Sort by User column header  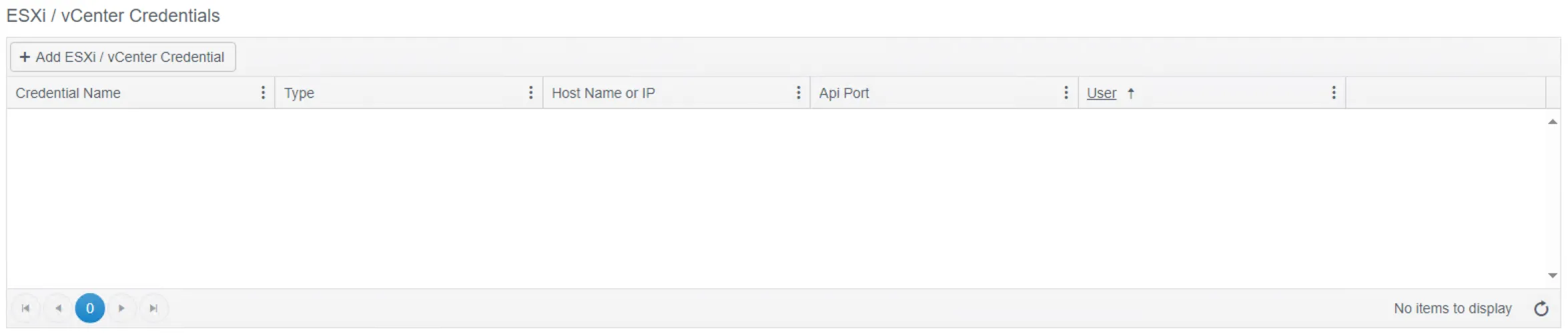click(x=1102, y=93)
